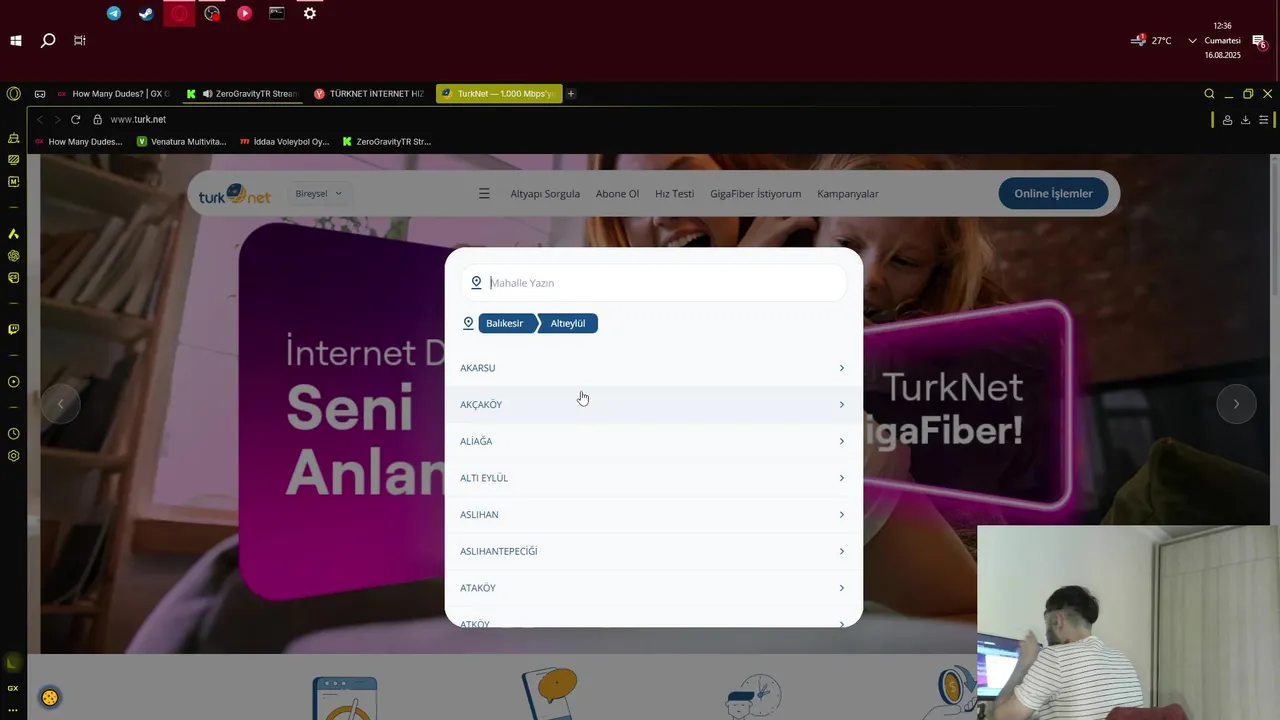Open GX Cleaner broom sidebar icon
The image size is (1280, 720).
tap(13, 138)
